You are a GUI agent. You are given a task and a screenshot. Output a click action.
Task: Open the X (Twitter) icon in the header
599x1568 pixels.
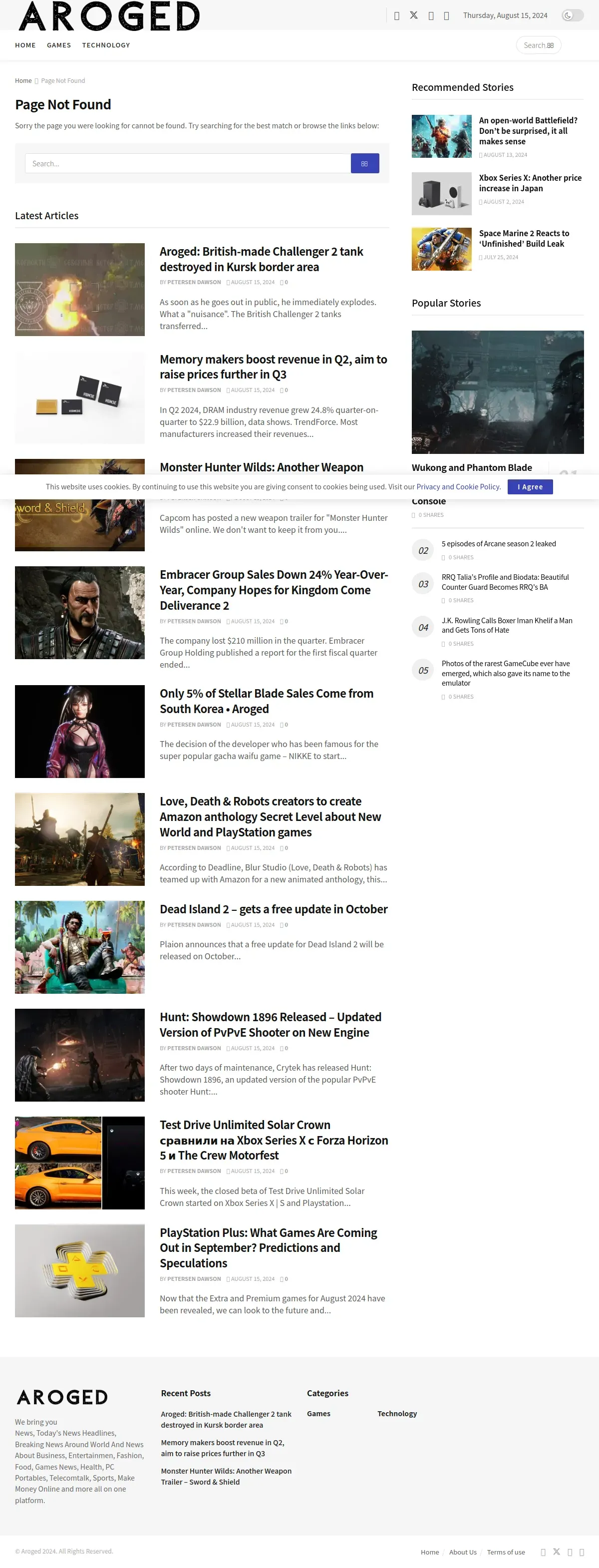tap(414, 15)
